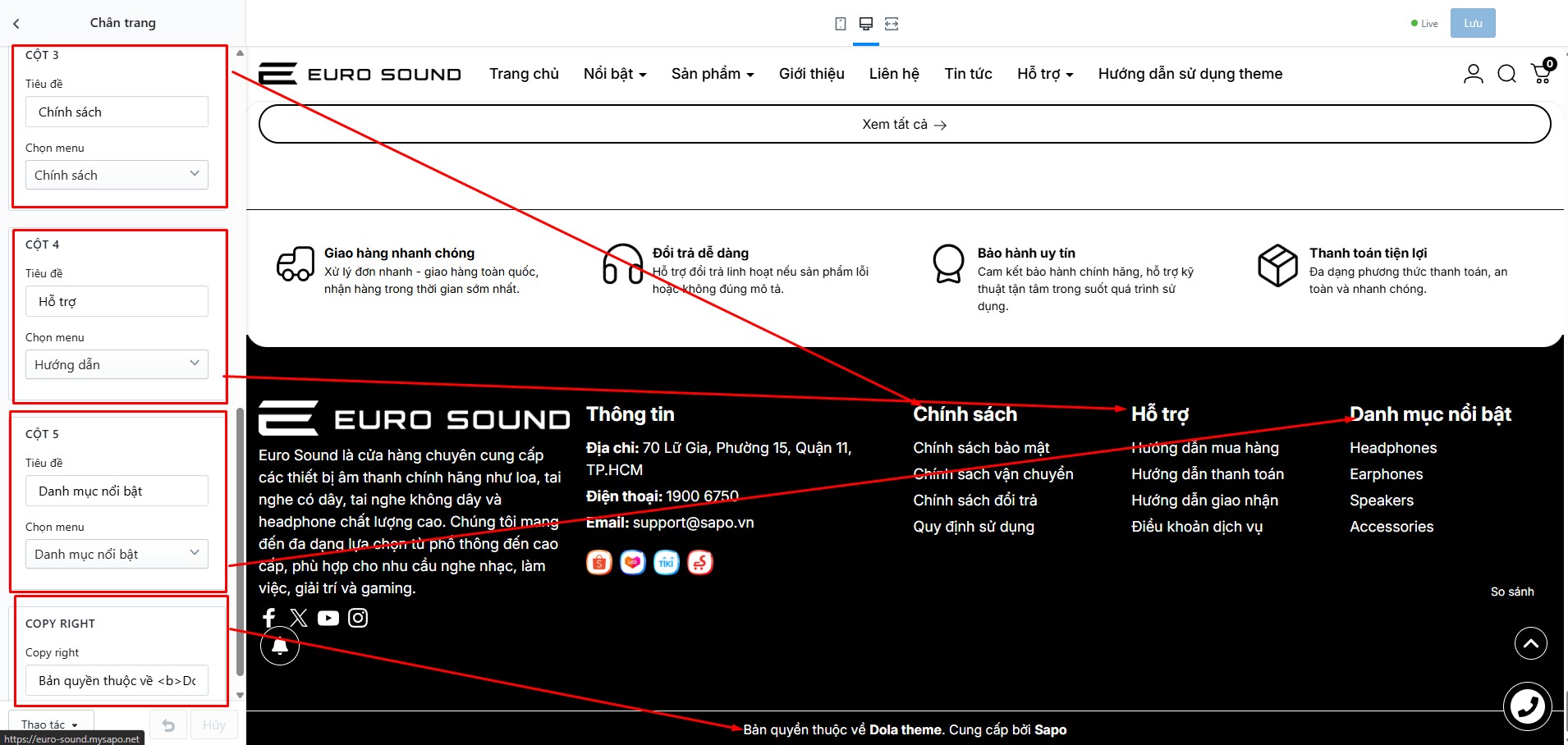Edit the Cột 5 Tiêu đề field

tap(117, 491)
